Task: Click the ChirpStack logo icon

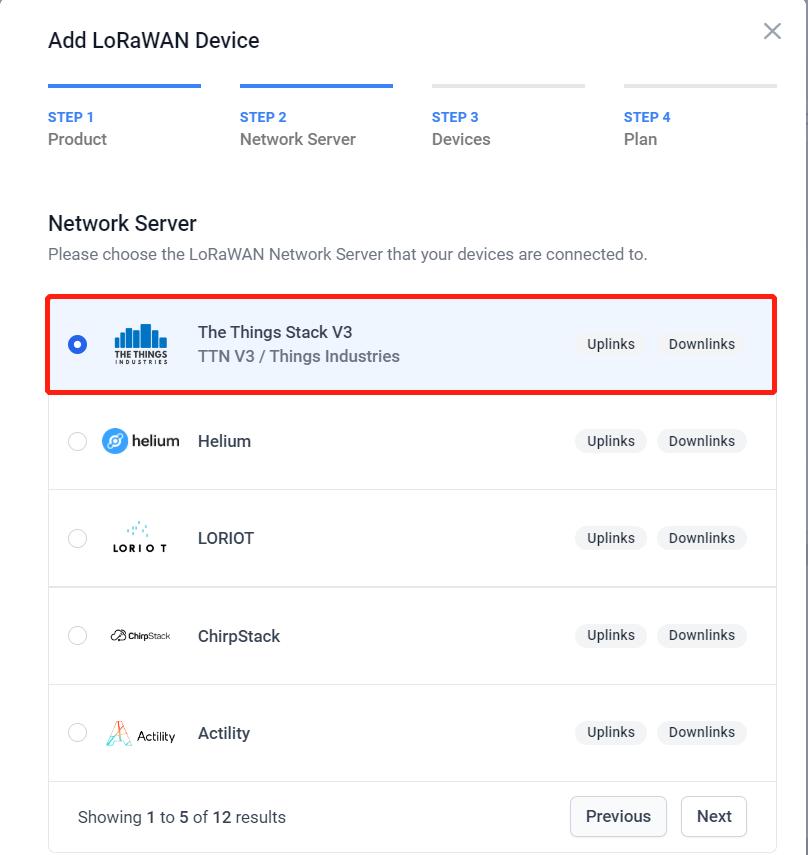Action: pyautogui.click(x=141, y=636)
